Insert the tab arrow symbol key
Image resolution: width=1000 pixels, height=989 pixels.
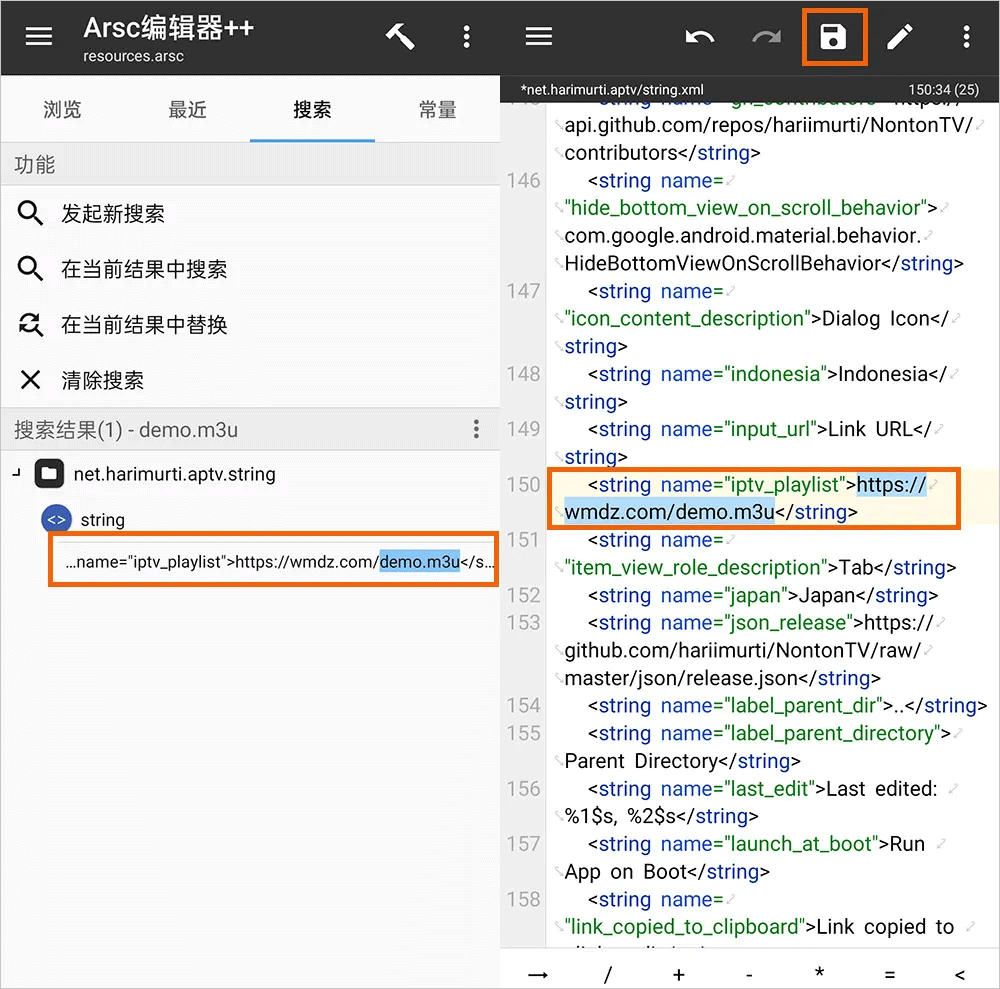[539, 974]
